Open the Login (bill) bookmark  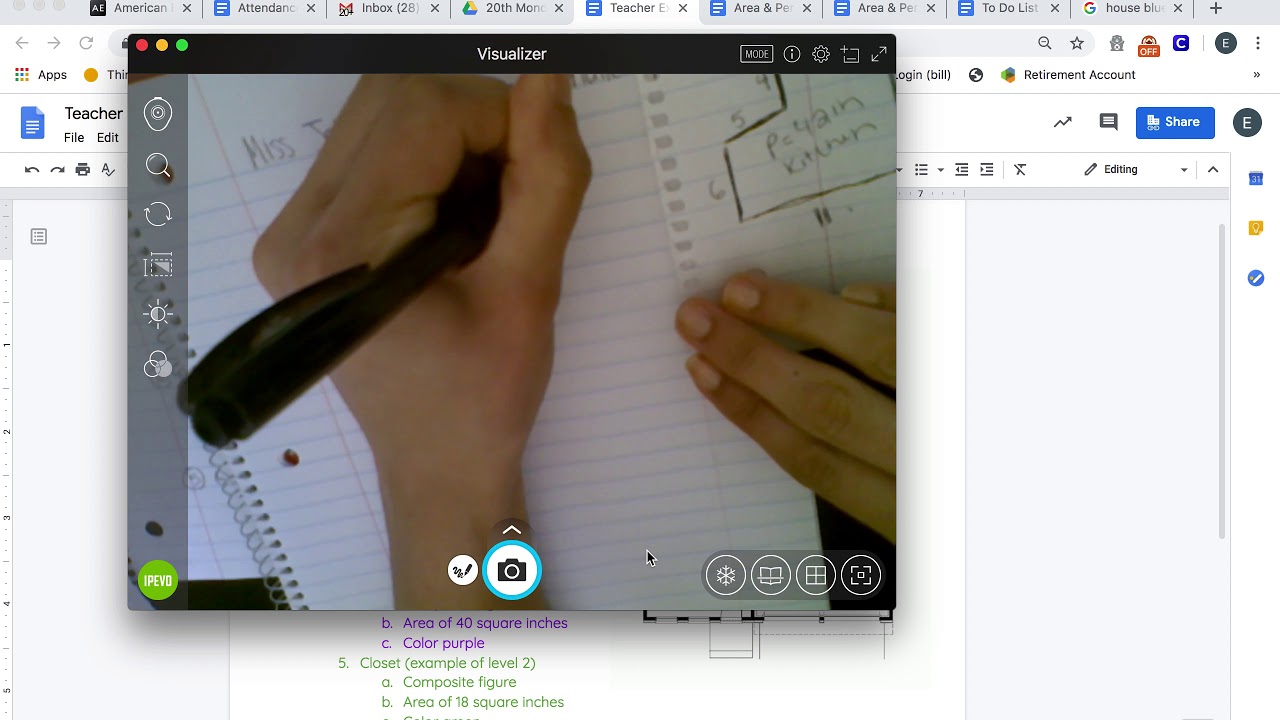924,75
